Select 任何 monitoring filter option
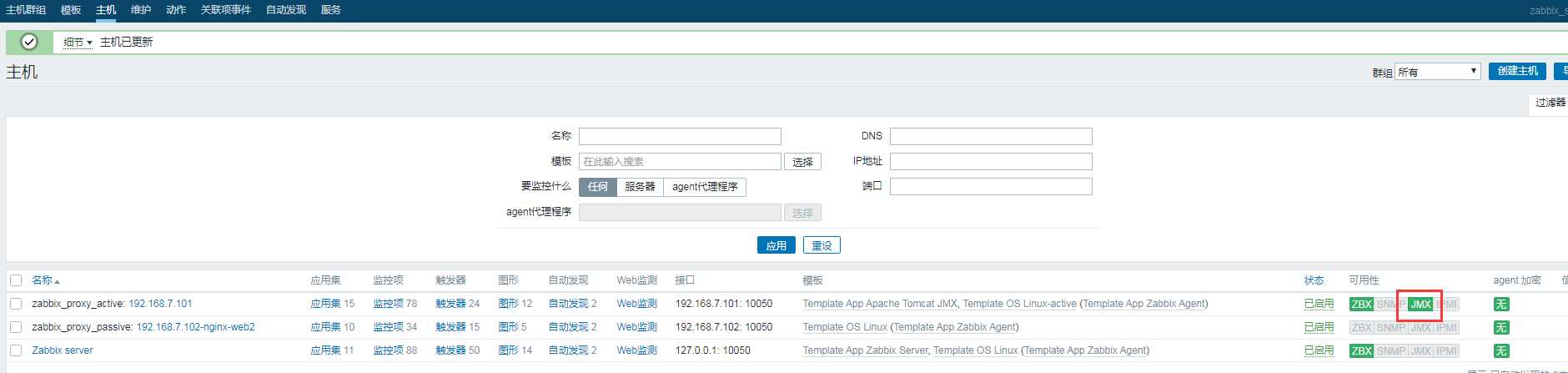The height and width of the screenshot is (373, 1568). (598, 187)
